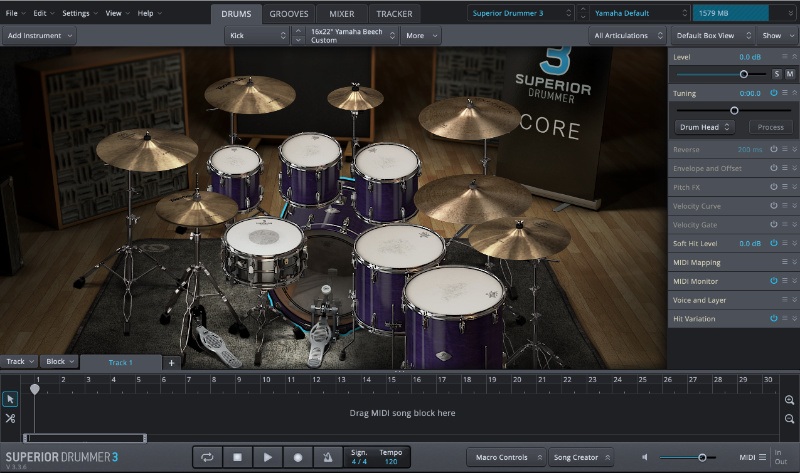Click the Tuning slider handle
The height and width of the screenshot is (473, 800).
[x=734, y=111]
